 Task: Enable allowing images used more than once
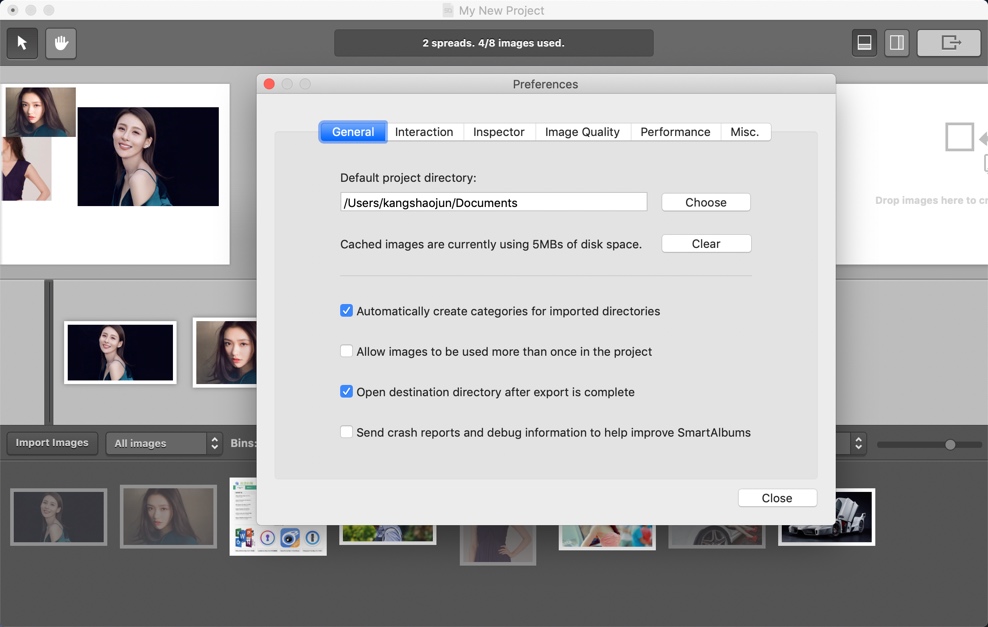[346, 351]
